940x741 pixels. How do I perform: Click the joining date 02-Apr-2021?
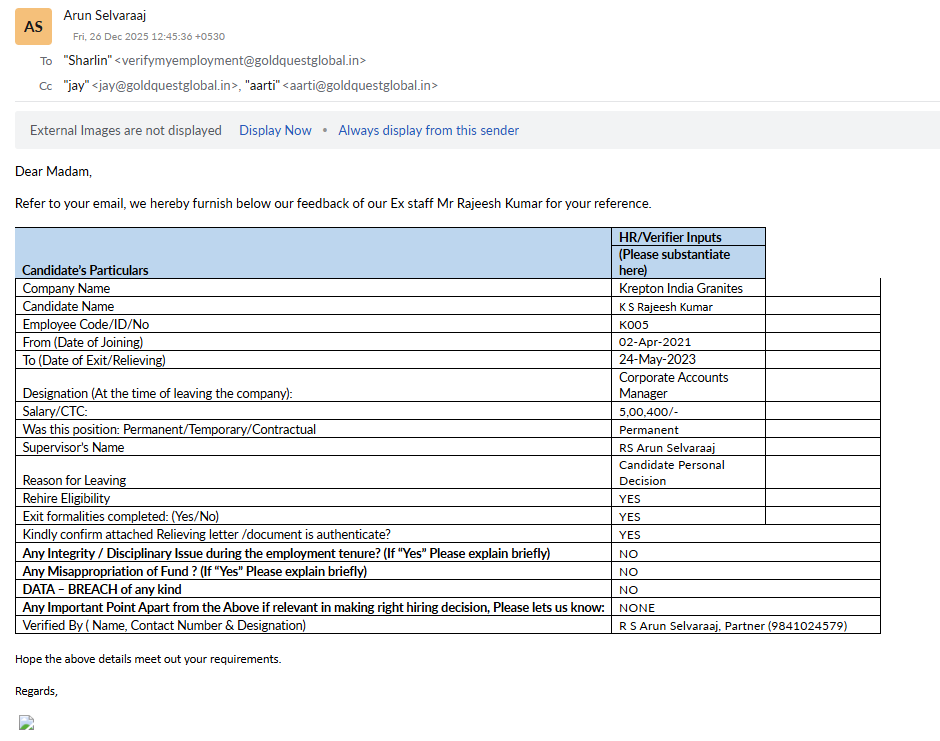tap(655, 343)
